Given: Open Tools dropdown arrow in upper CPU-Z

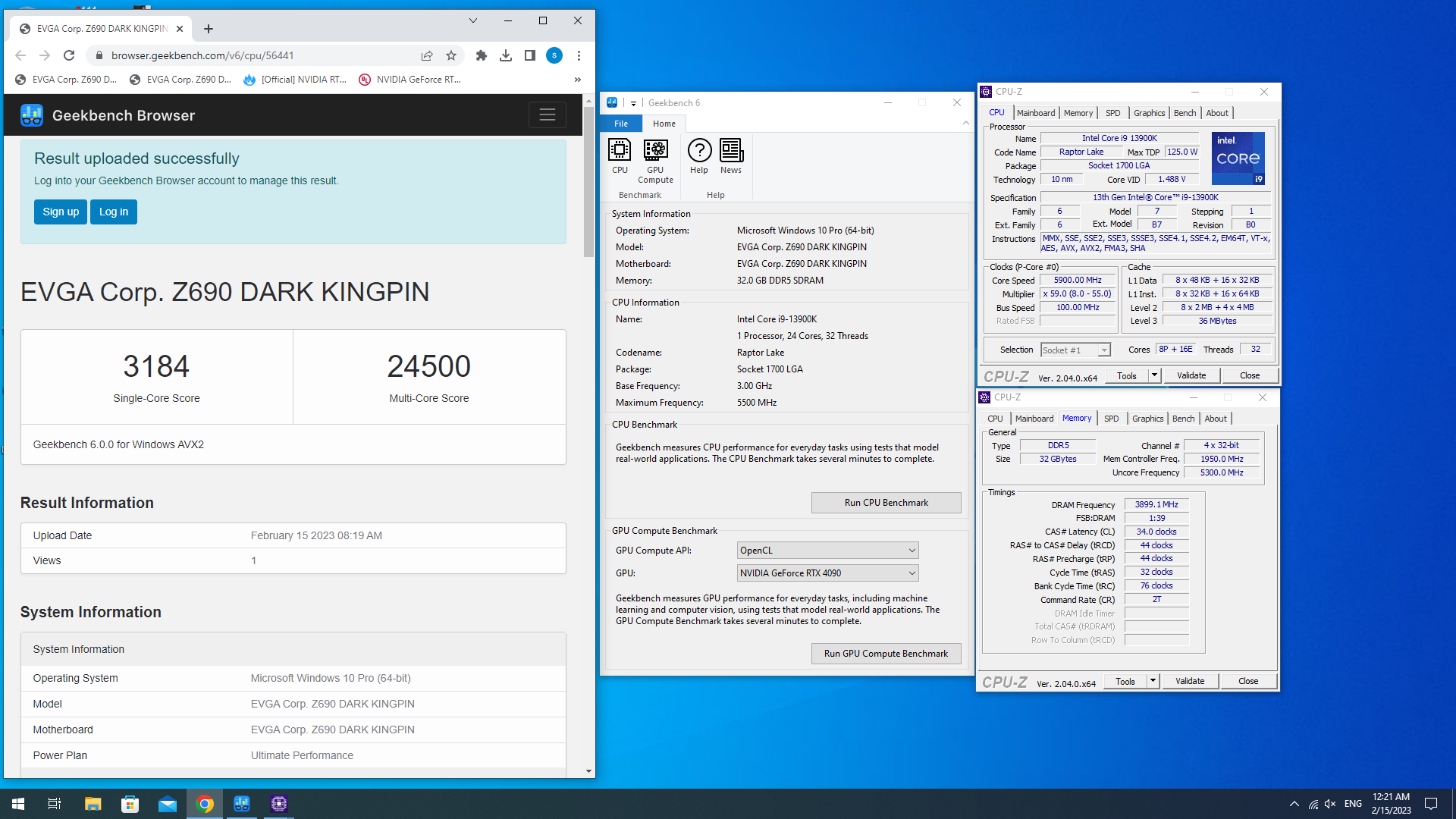Looking at the screenshot, I should pyautogui.click(x=1154, y=375).
